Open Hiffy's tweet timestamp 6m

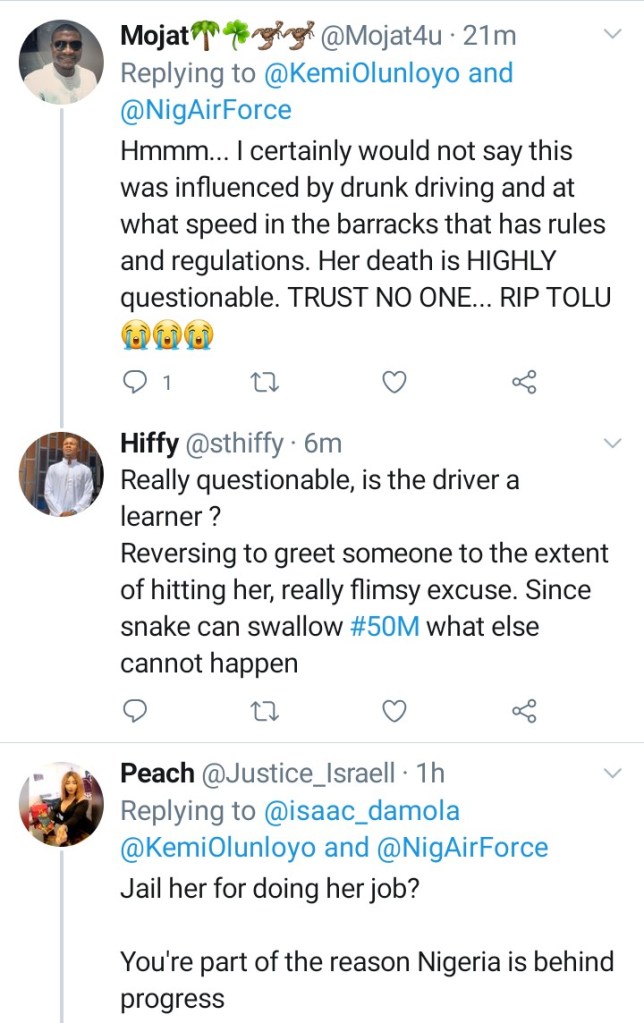[x=322, y=443]
